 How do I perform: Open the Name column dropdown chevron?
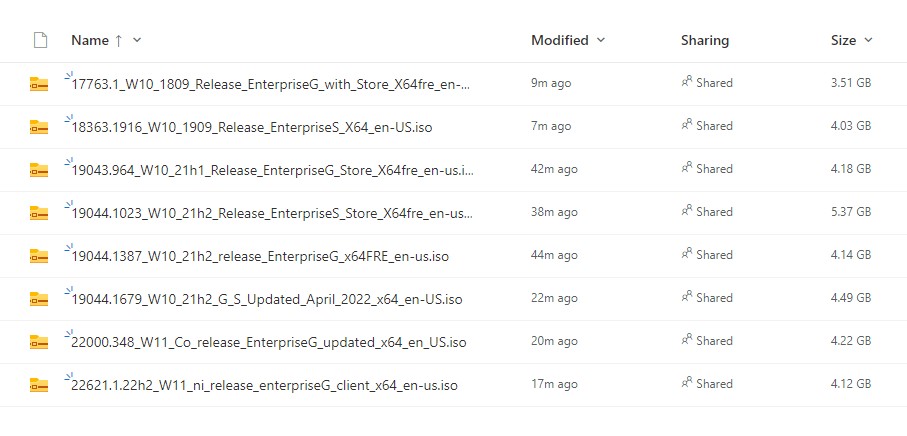pyautogui.click(x=137, y=41)
